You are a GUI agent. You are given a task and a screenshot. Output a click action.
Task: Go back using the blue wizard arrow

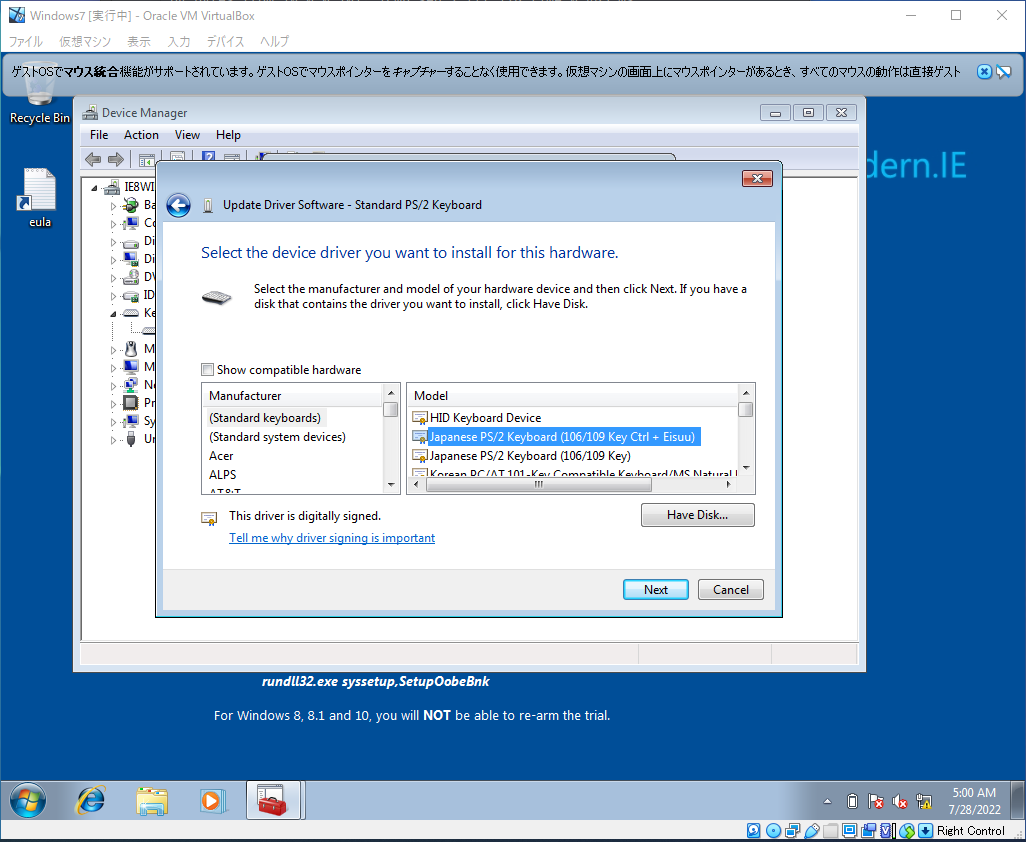[178, 205]
